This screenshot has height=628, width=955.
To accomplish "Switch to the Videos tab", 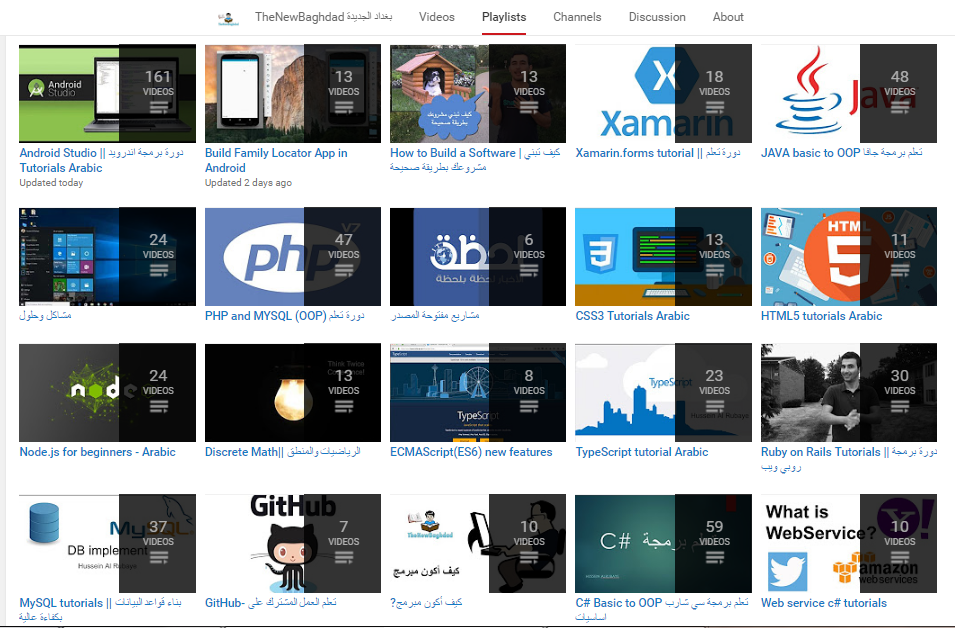I will [x=437, y=17].
